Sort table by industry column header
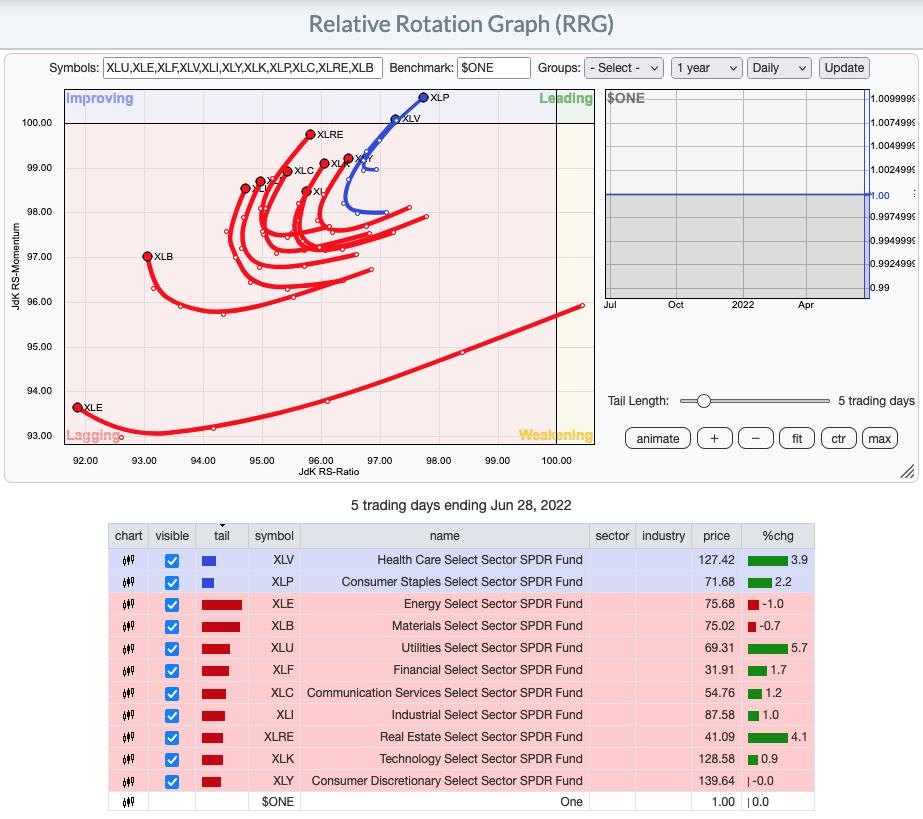The image size is (923, 819). (663, 536)
